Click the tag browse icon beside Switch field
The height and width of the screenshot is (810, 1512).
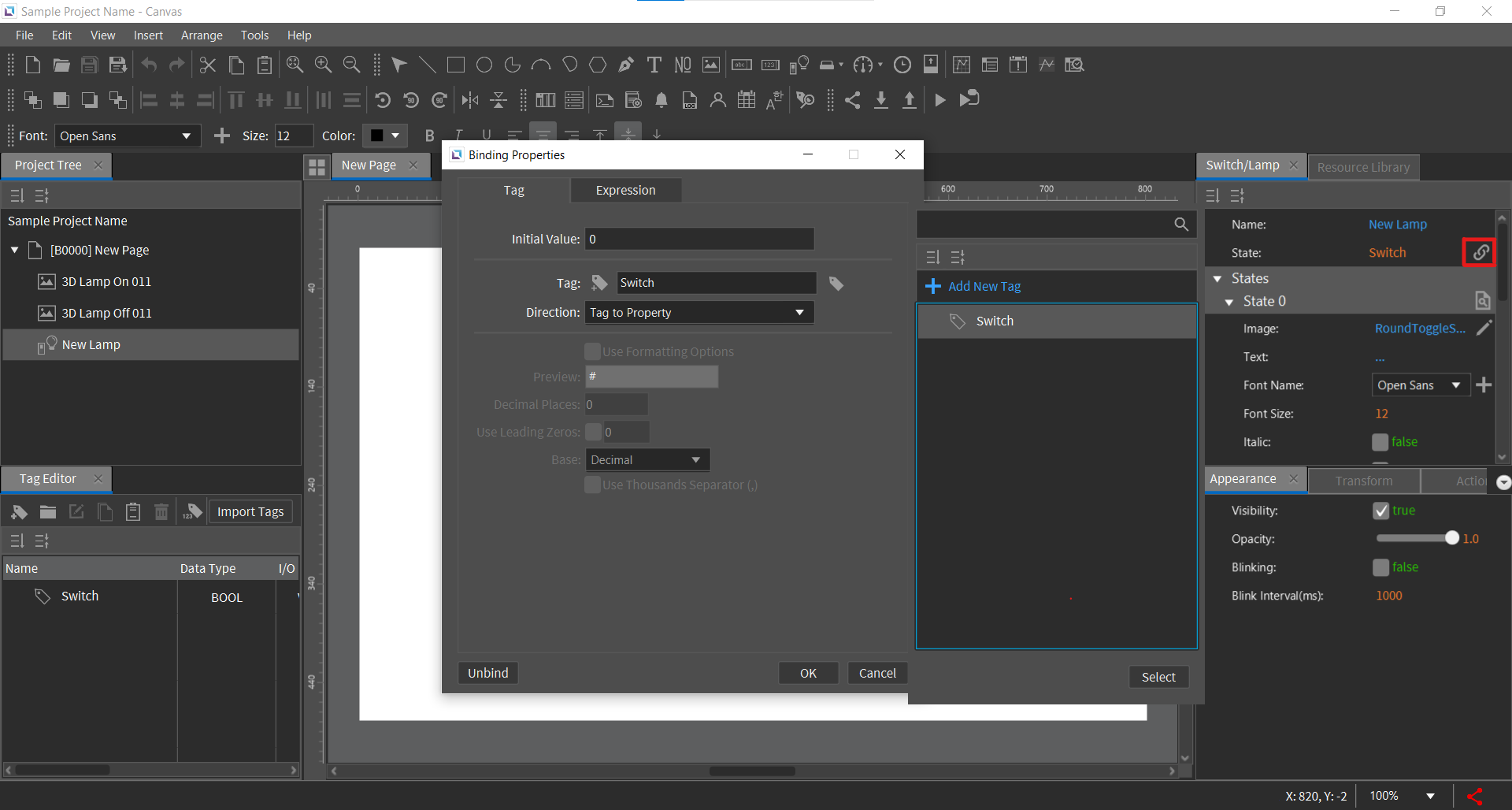[x=836, y=284]
